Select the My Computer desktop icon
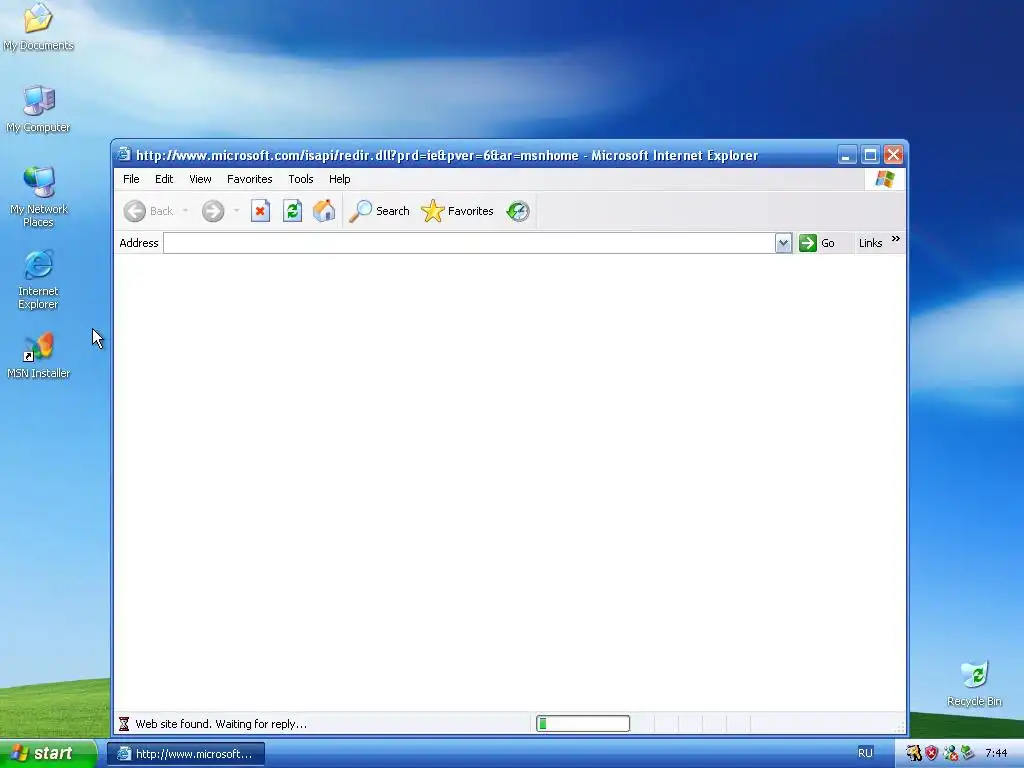 39,109
